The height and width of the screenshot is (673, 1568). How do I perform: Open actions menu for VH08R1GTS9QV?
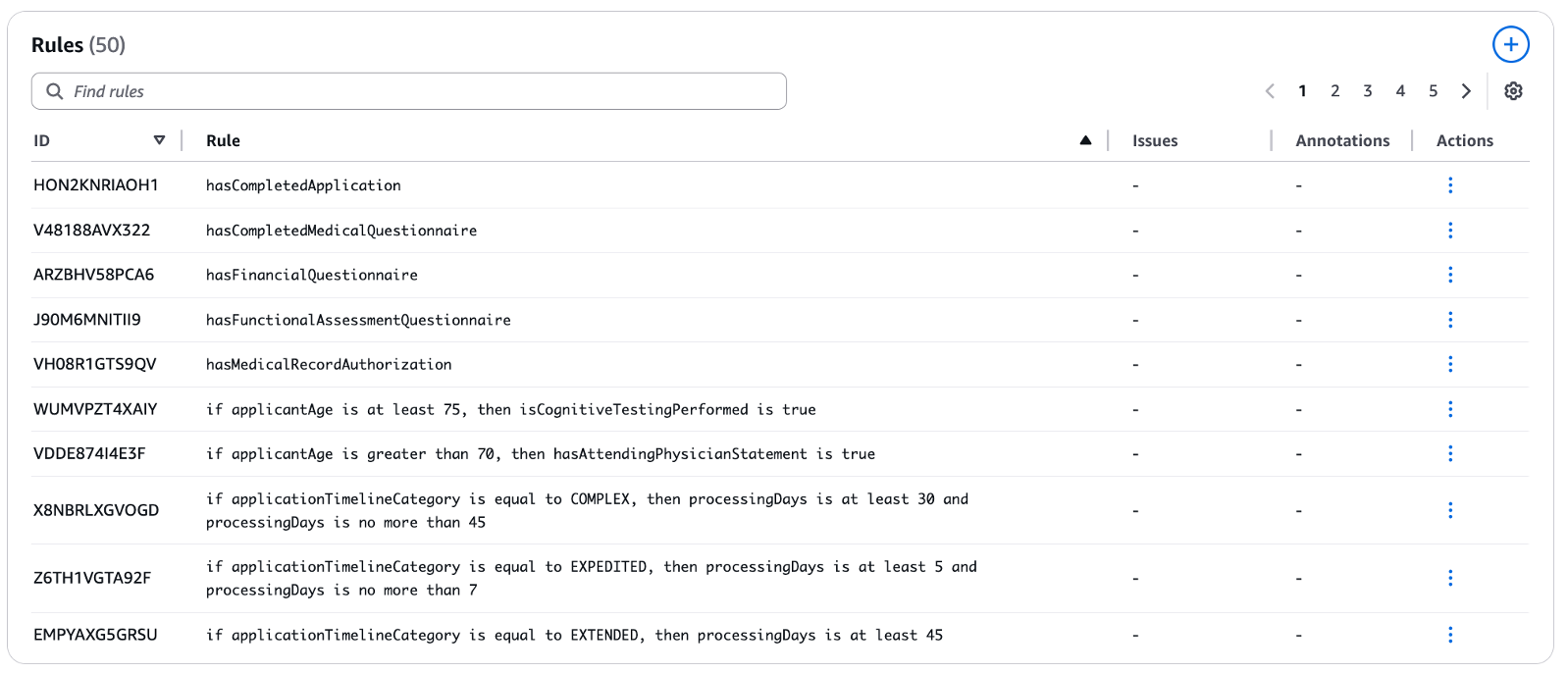tap(1450, 364)
